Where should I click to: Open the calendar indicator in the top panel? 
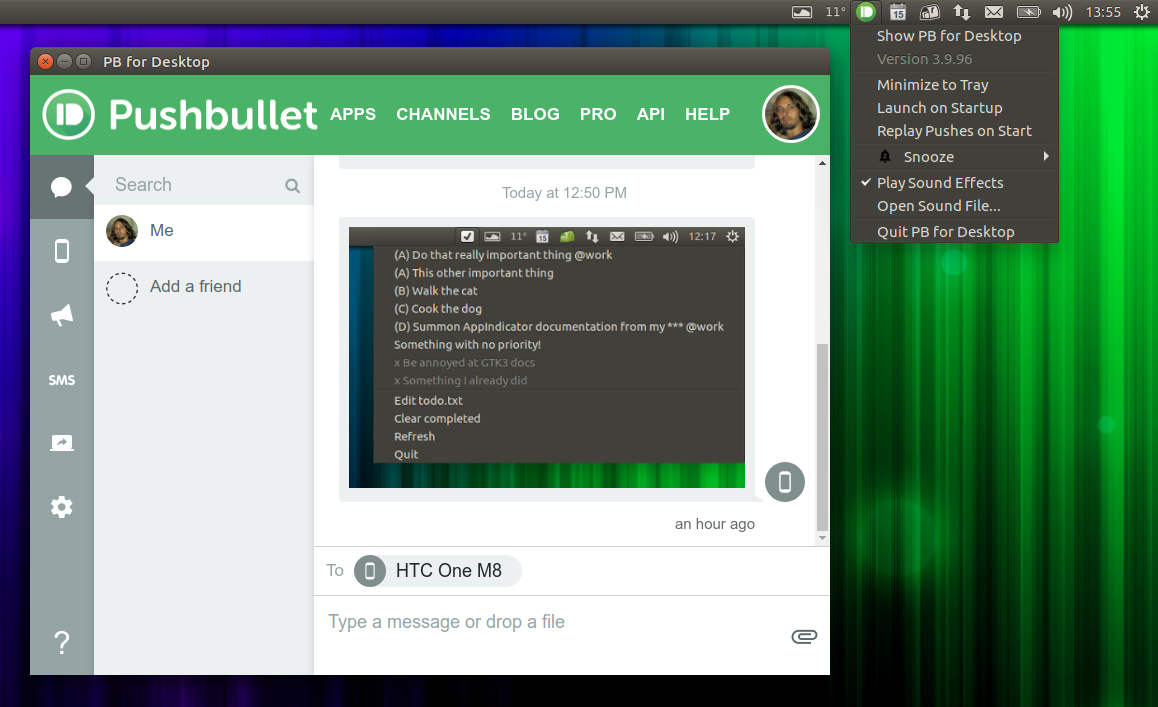(897, 12)
